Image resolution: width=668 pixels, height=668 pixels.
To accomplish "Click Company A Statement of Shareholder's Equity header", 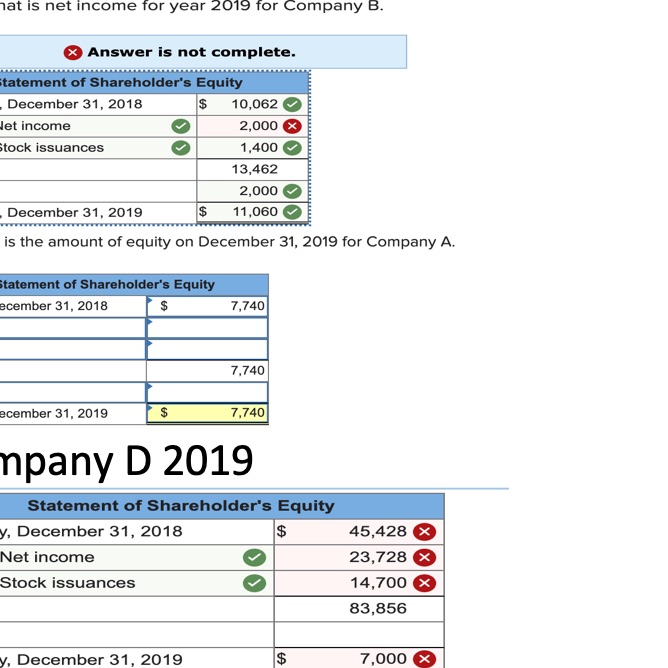I will [x=134, y=285].
